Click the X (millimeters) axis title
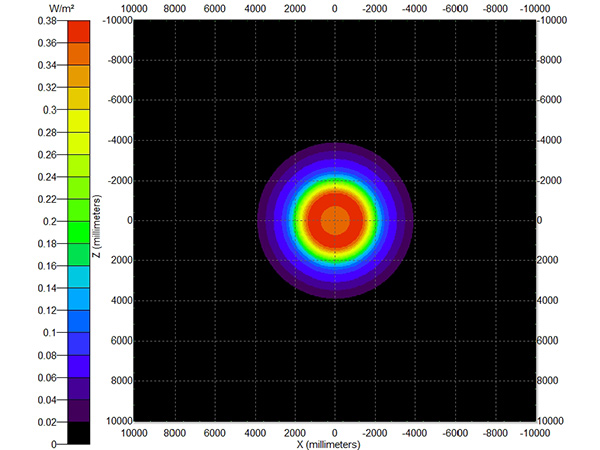Screen dimensions: 600x450 (328, 445)
